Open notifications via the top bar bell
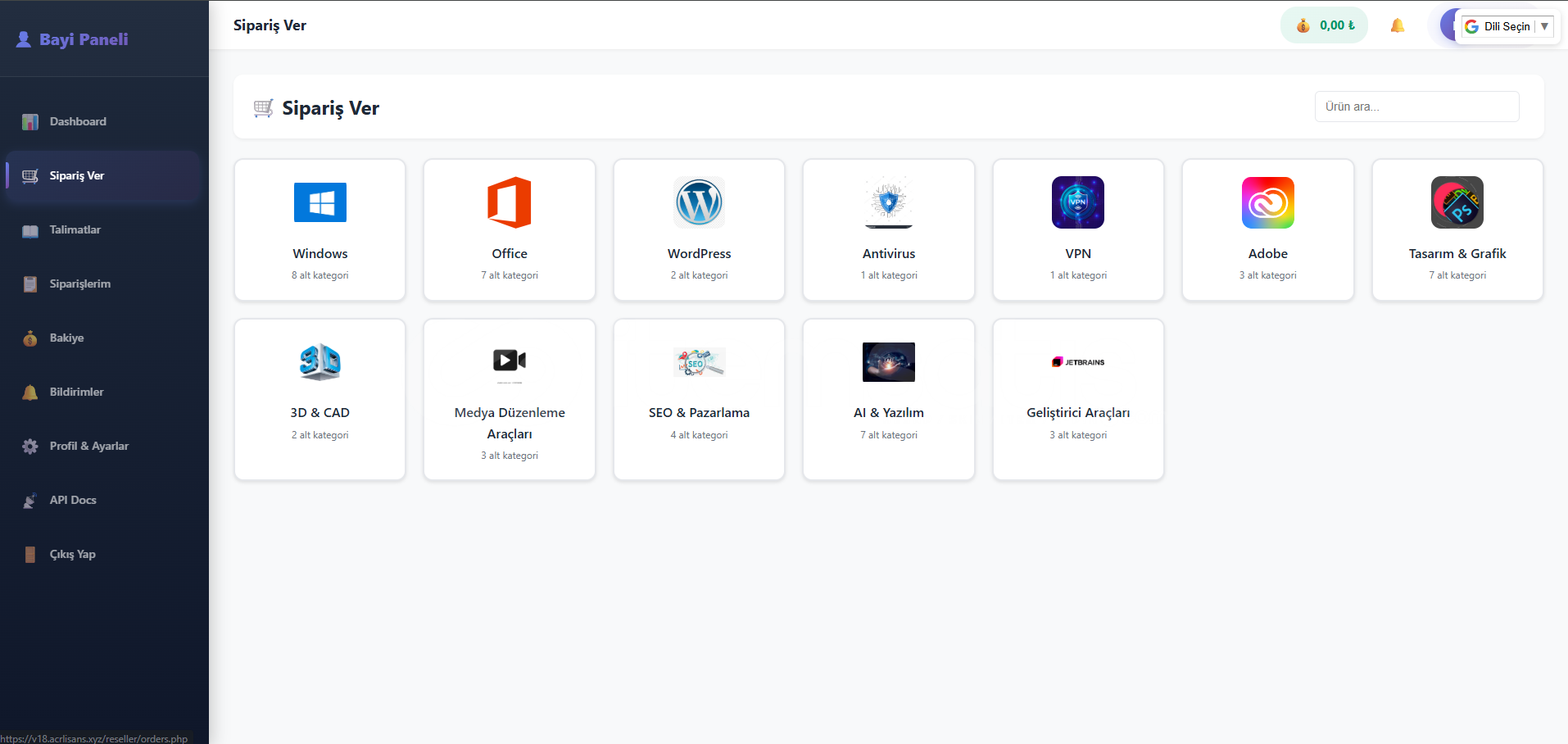This screenshot has width=1568, height=744. (1398, 25)
